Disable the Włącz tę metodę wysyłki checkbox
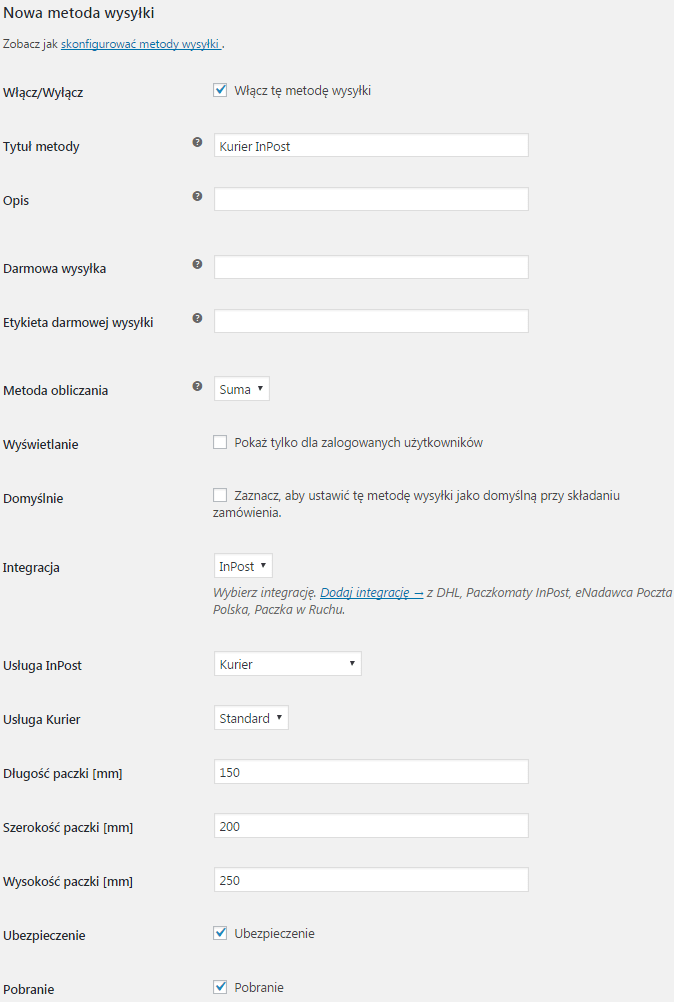This screenshot has width=674, height=1002. coord(220,90)
